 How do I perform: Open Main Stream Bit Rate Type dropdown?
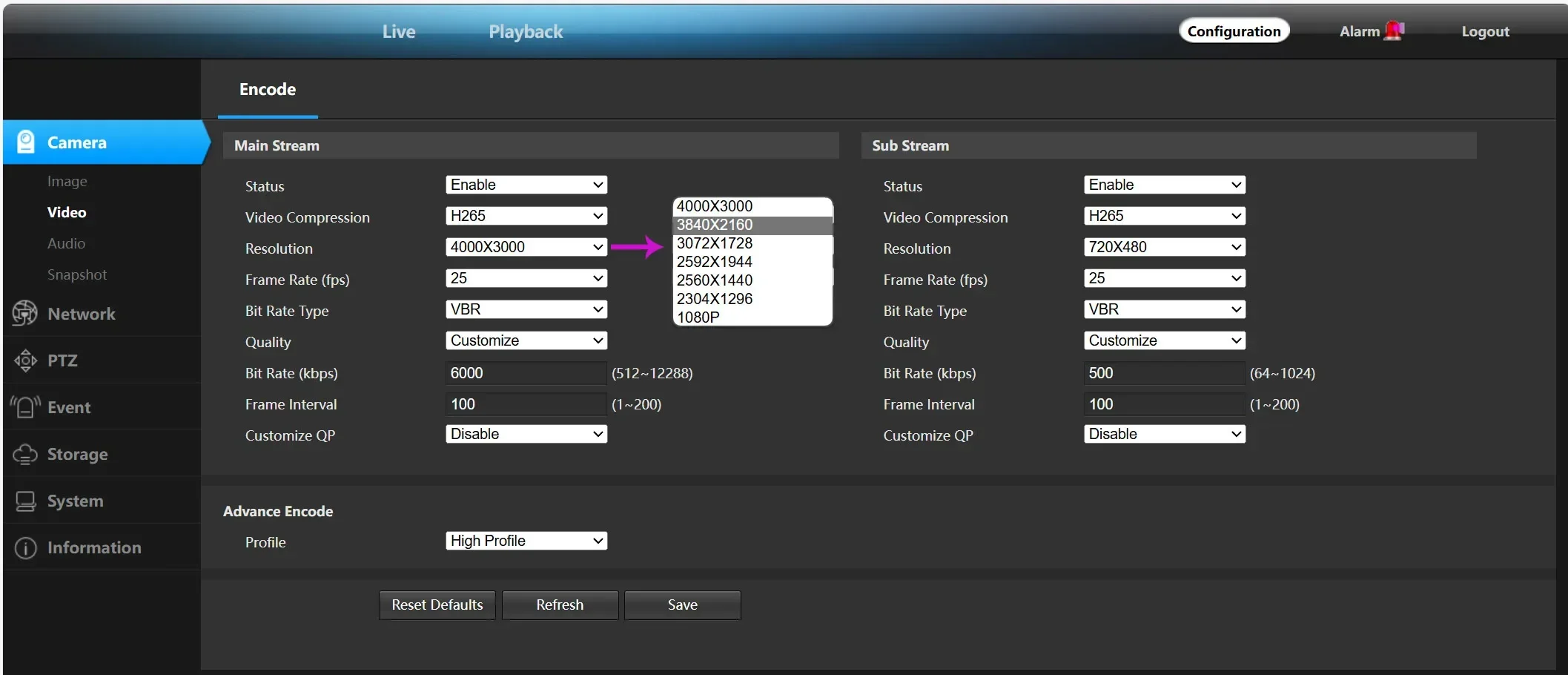526,309
